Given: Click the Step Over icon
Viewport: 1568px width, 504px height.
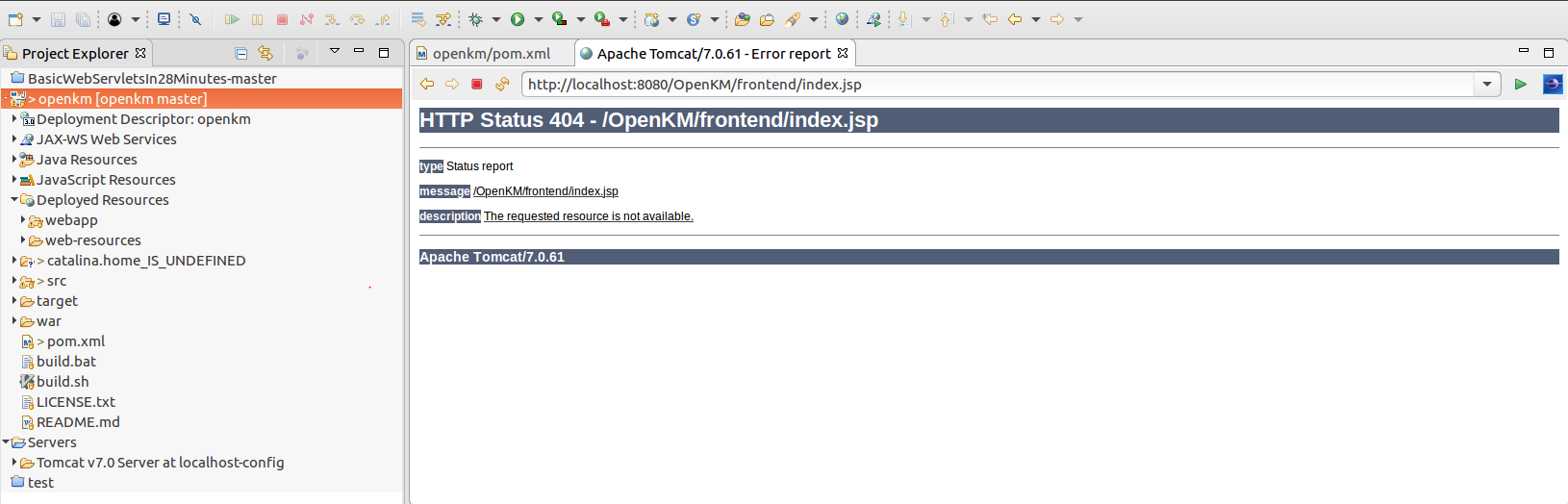Looking at the screenshot, I should (x=357, y=19).
